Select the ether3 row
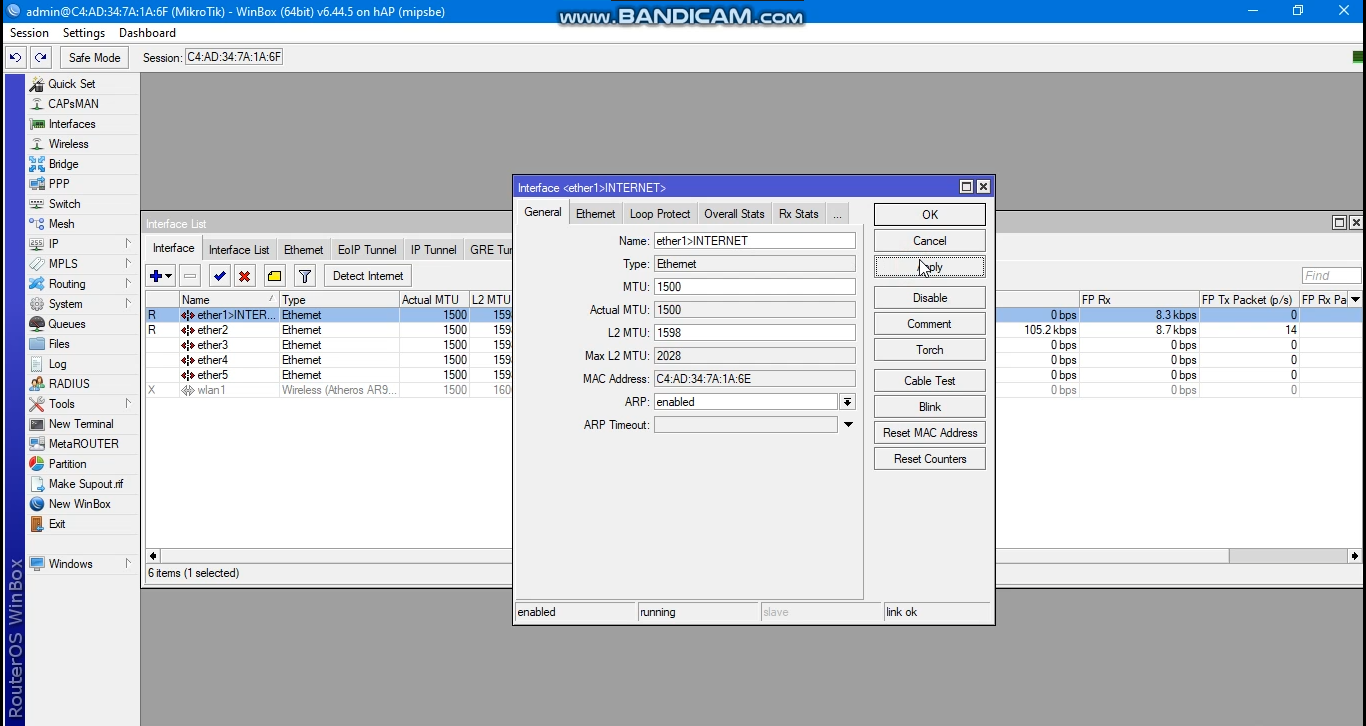The width and height of the screenshot is (1366, 726). 328,345
